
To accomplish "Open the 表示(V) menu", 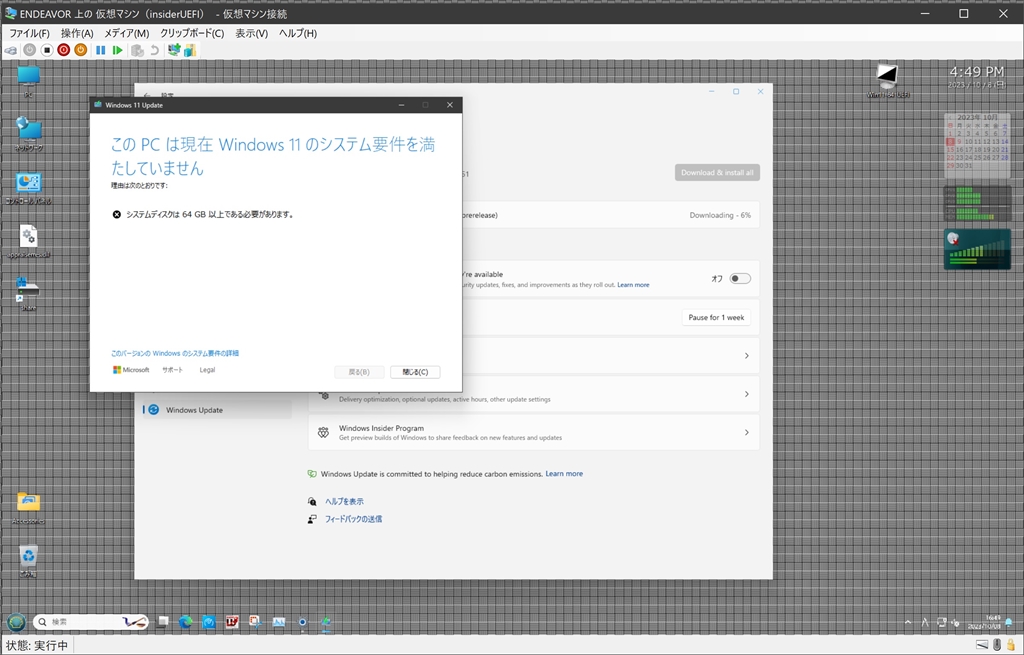I will pyautogui.click(x=251, y=33).
